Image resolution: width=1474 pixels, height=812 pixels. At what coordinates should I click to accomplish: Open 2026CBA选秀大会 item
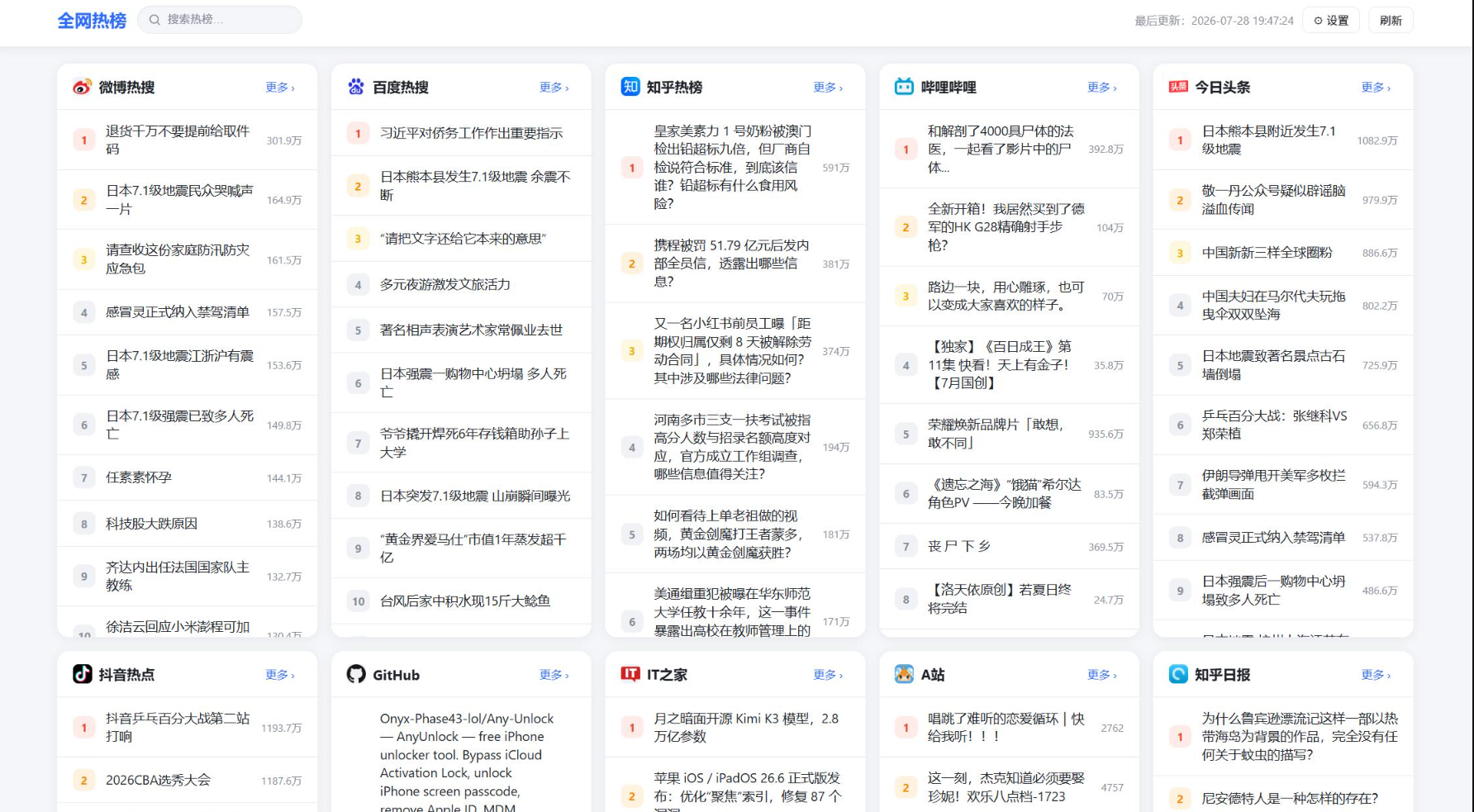[x=187, y=781]
